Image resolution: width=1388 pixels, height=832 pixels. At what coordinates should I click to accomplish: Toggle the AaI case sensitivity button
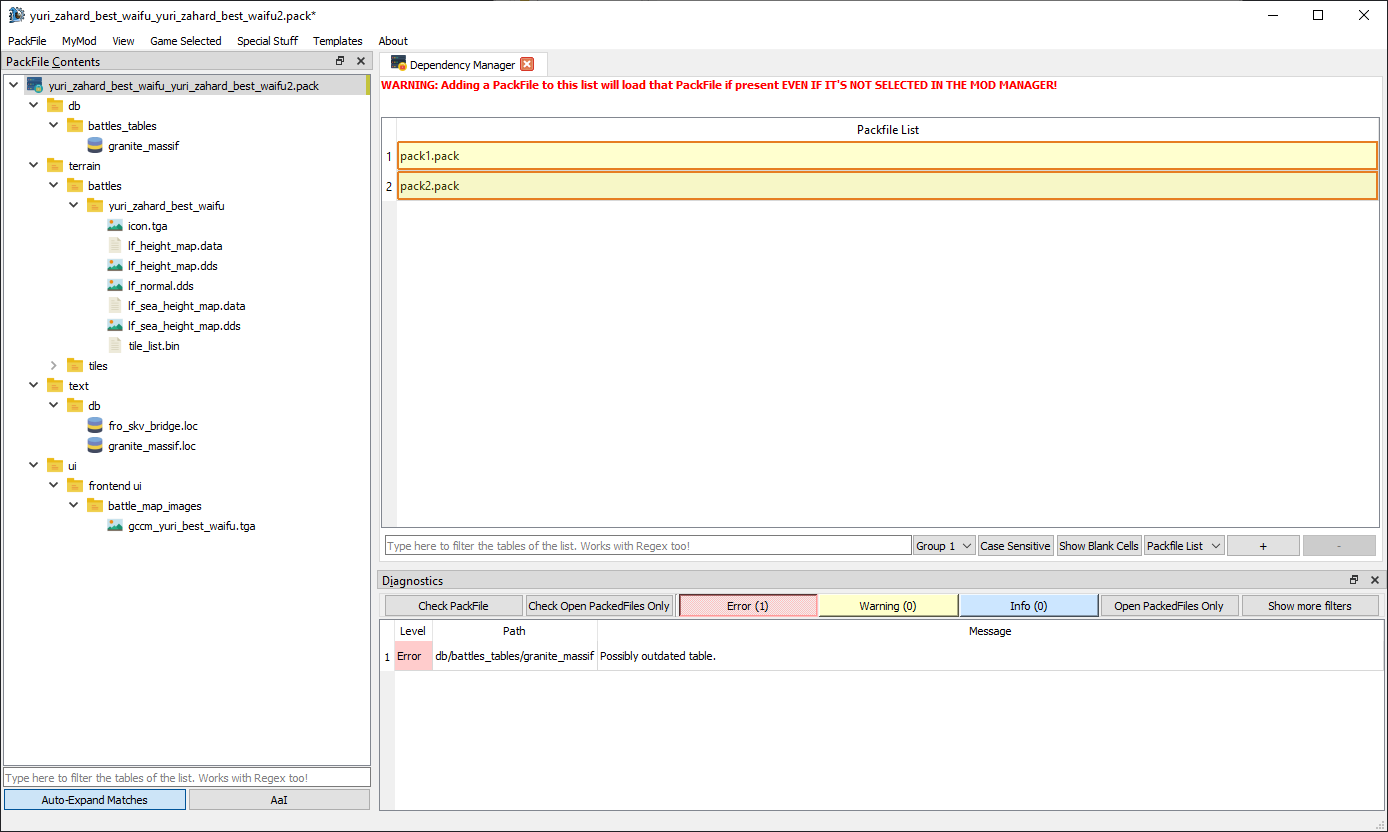(x=279, y=800)
